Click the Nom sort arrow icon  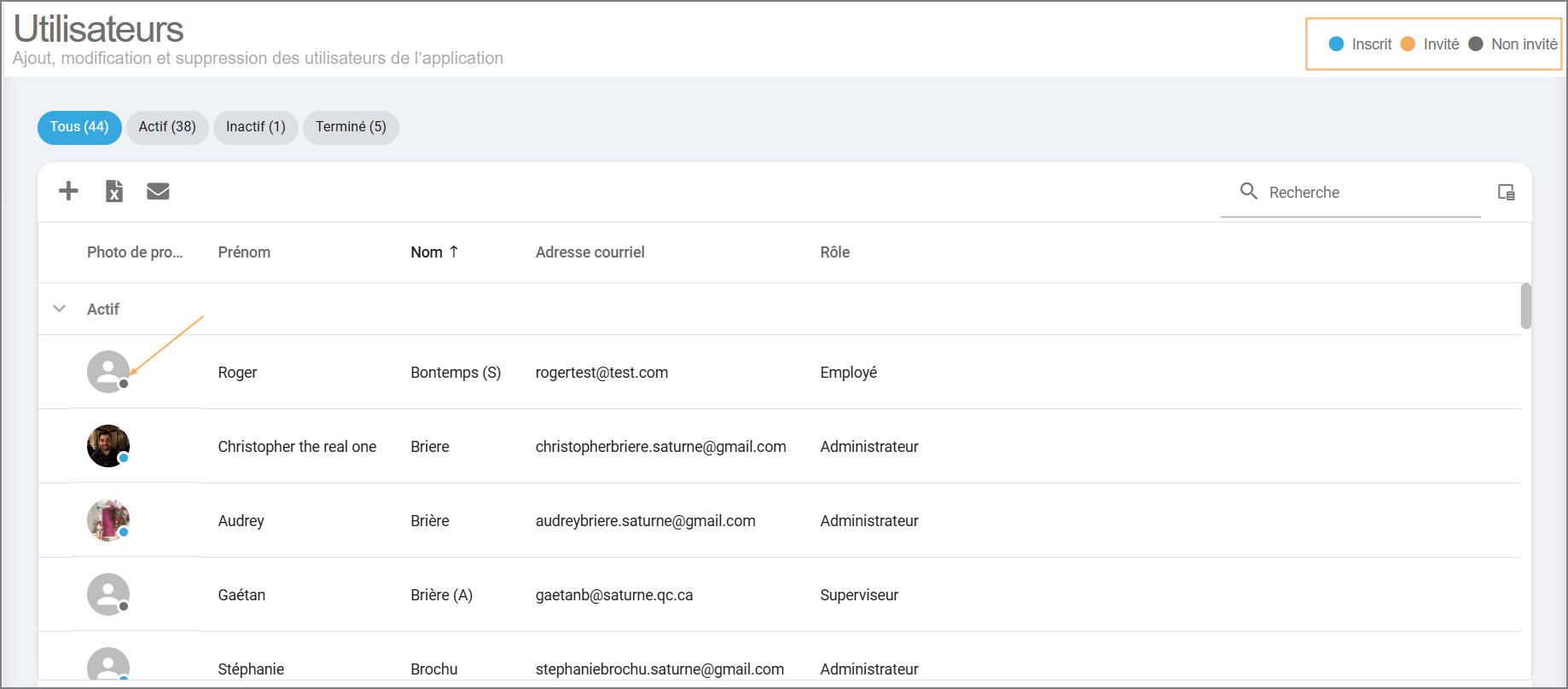point(454,252)
